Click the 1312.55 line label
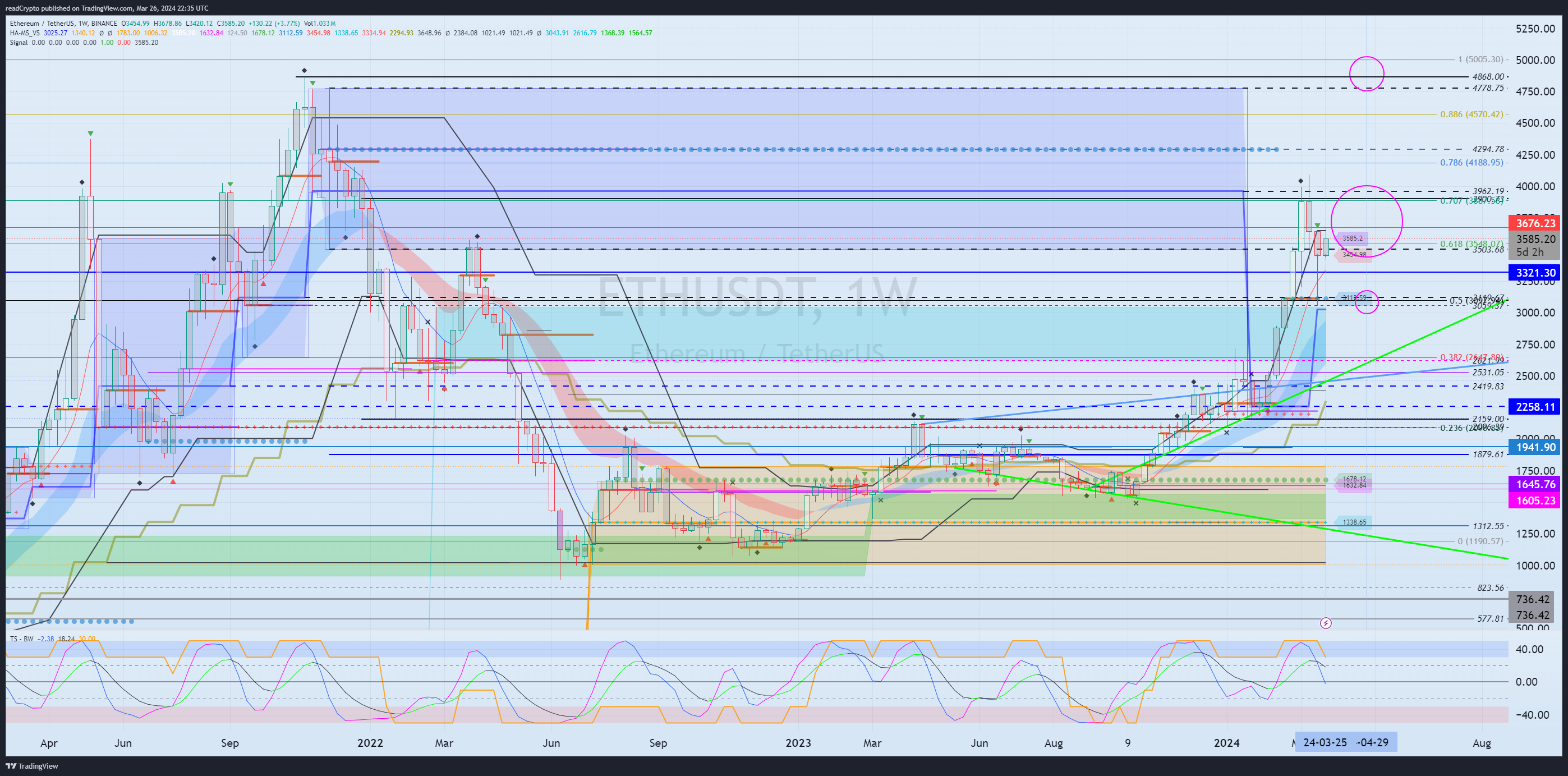The width and height of the screenshot is (1568, 776). pos(1488,526)
